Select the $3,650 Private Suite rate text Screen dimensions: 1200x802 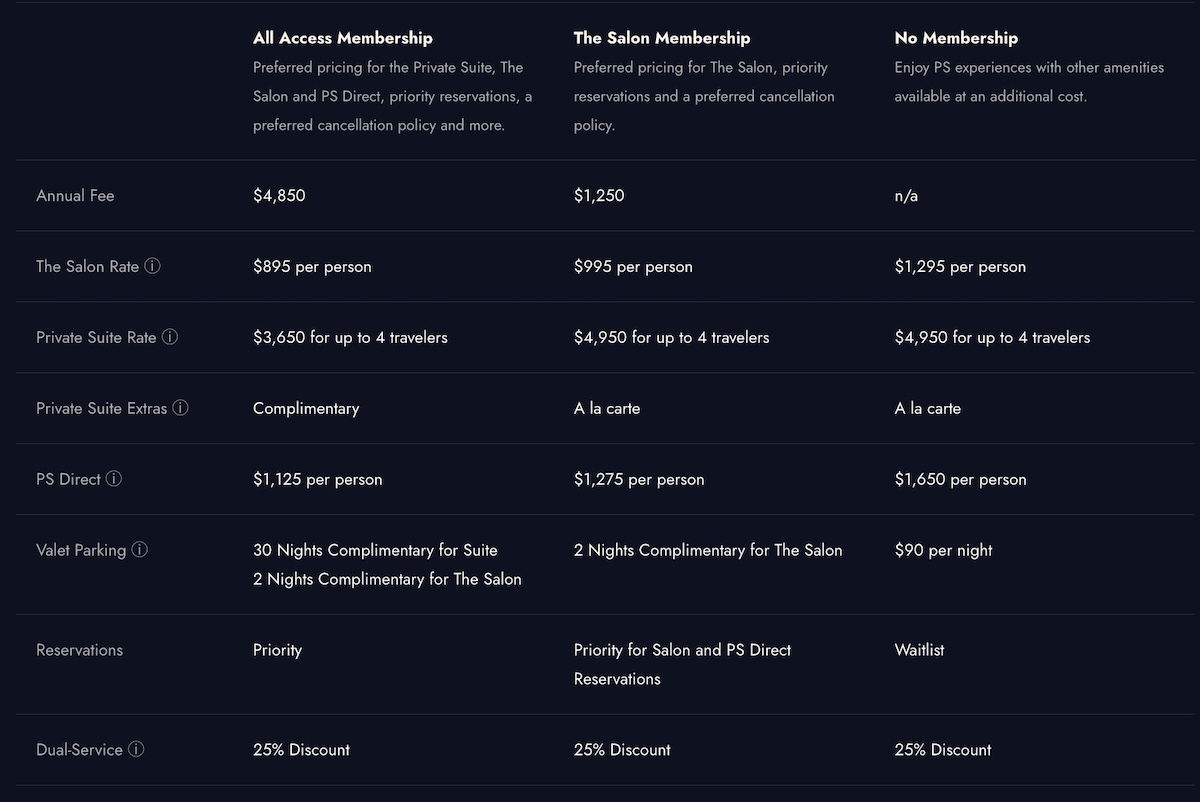click(x=350, y=338)
